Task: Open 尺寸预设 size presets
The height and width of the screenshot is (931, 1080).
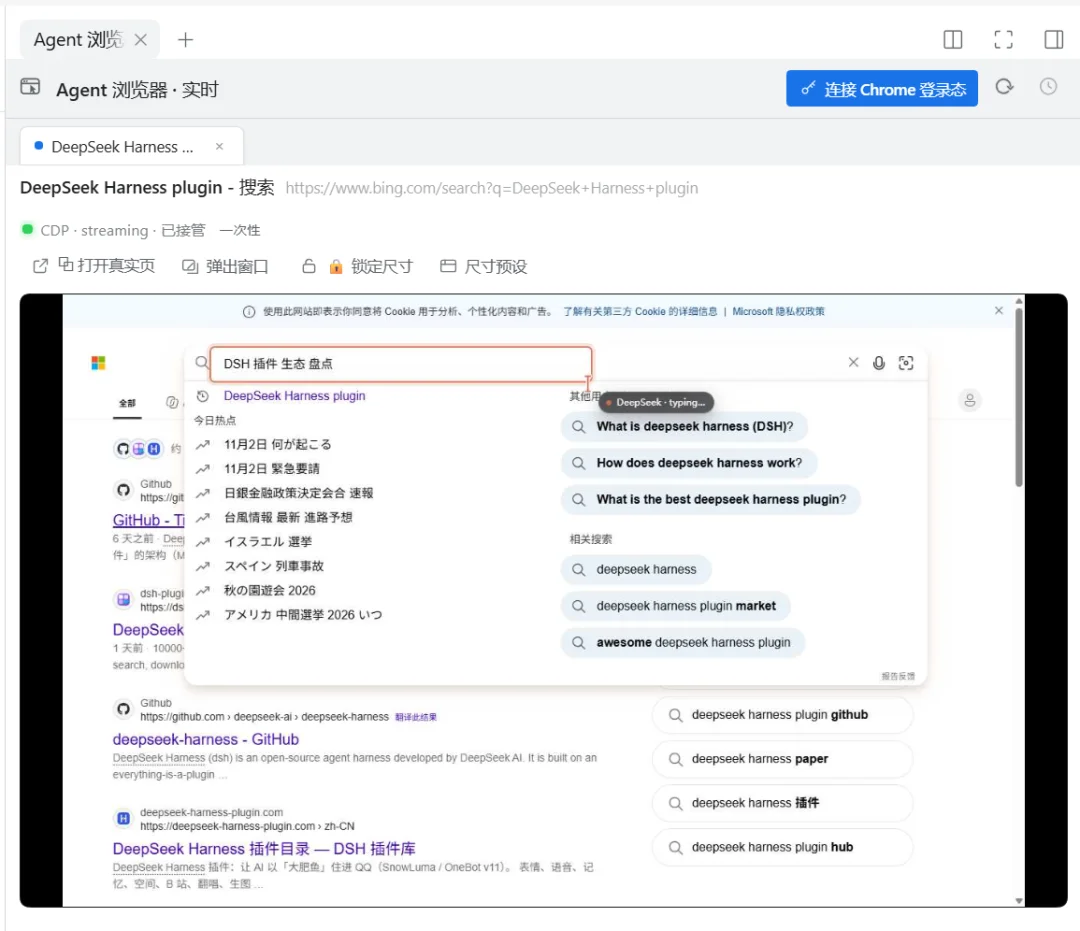Action: 484,266
